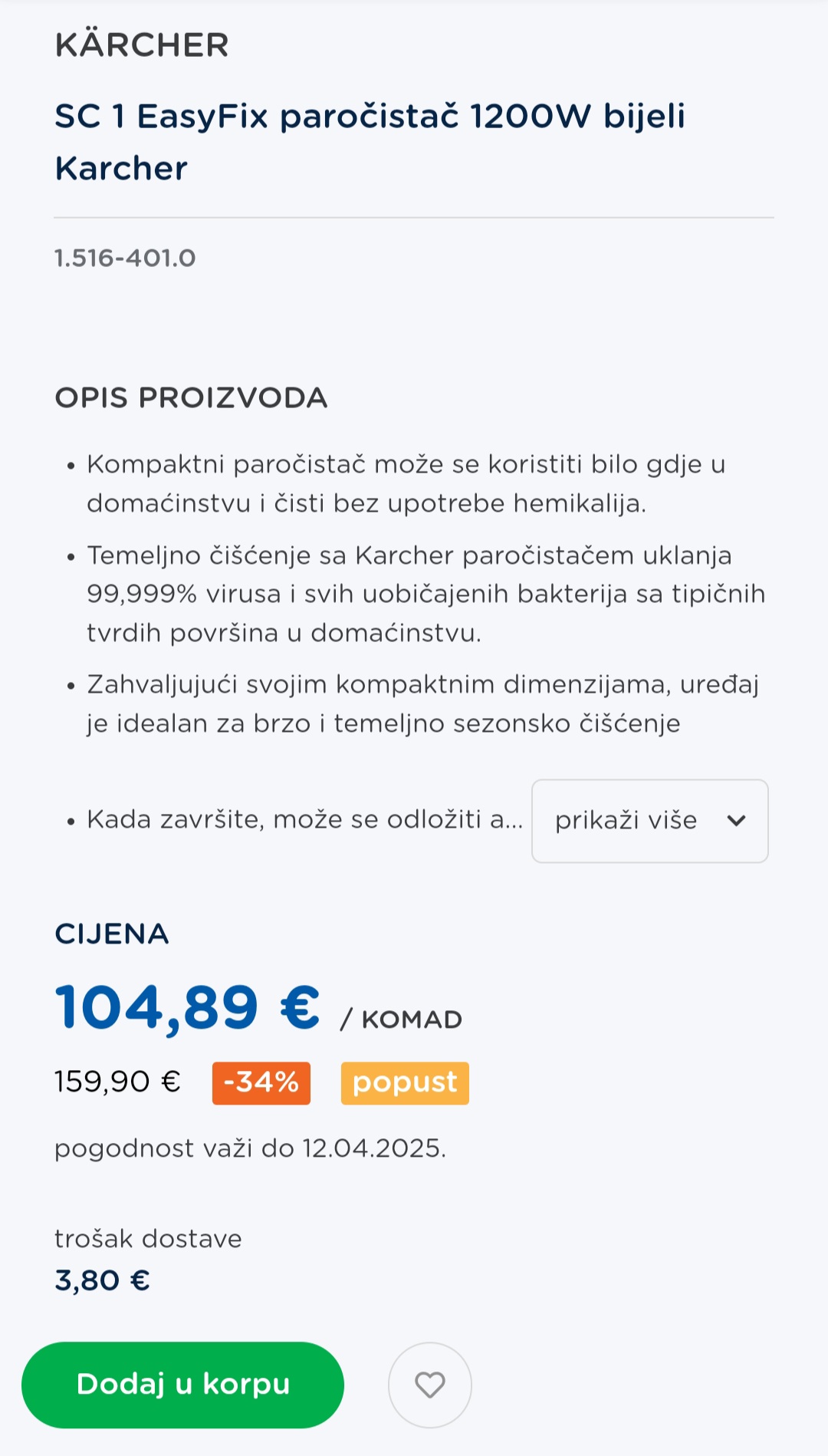Add product to wishlist with heart icon
The width and height of the screenshot is (828, 1456).
point(429,1385)
